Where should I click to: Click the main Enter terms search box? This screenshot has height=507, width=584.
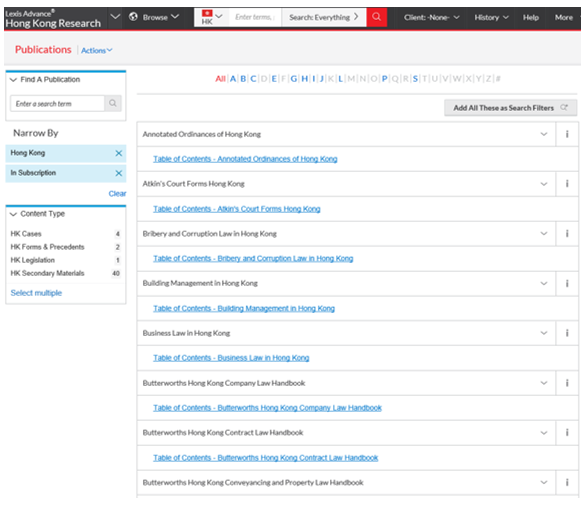tap(254, 17)
